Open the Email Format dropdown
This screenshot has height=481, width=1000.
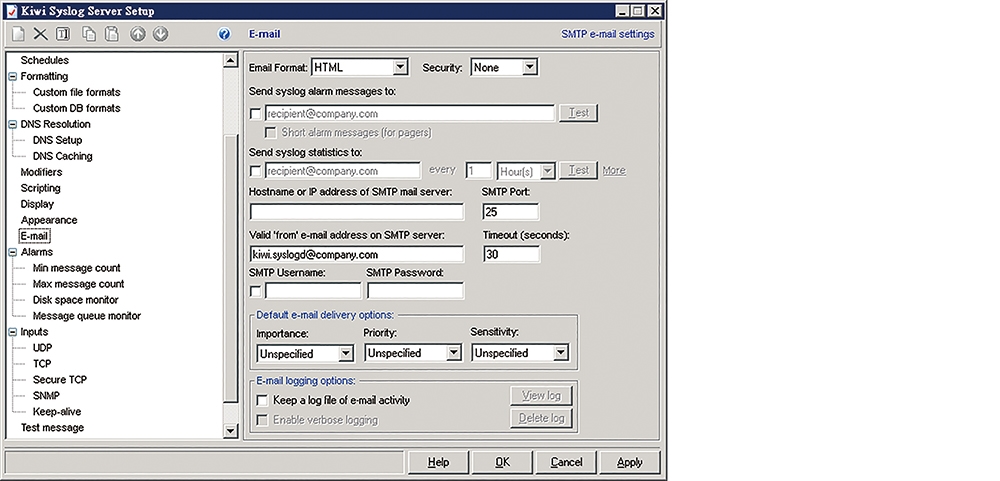[400, 67]
